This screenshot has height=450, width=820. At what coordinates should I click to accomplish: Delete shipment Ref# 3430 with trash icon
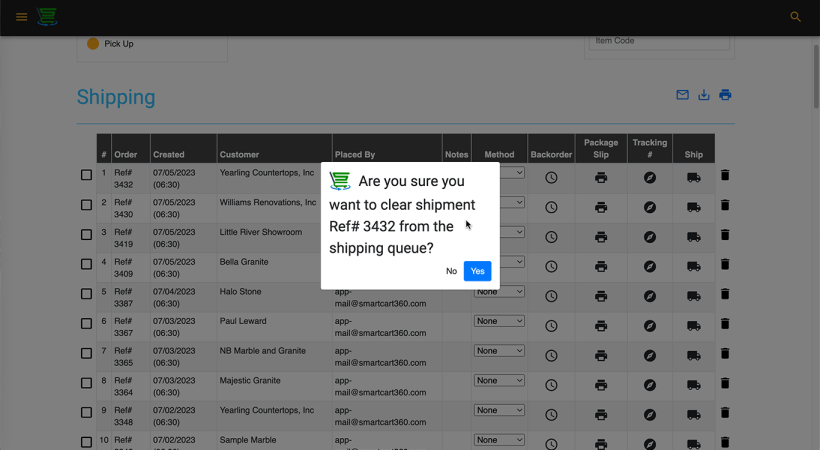click(725, 205)
